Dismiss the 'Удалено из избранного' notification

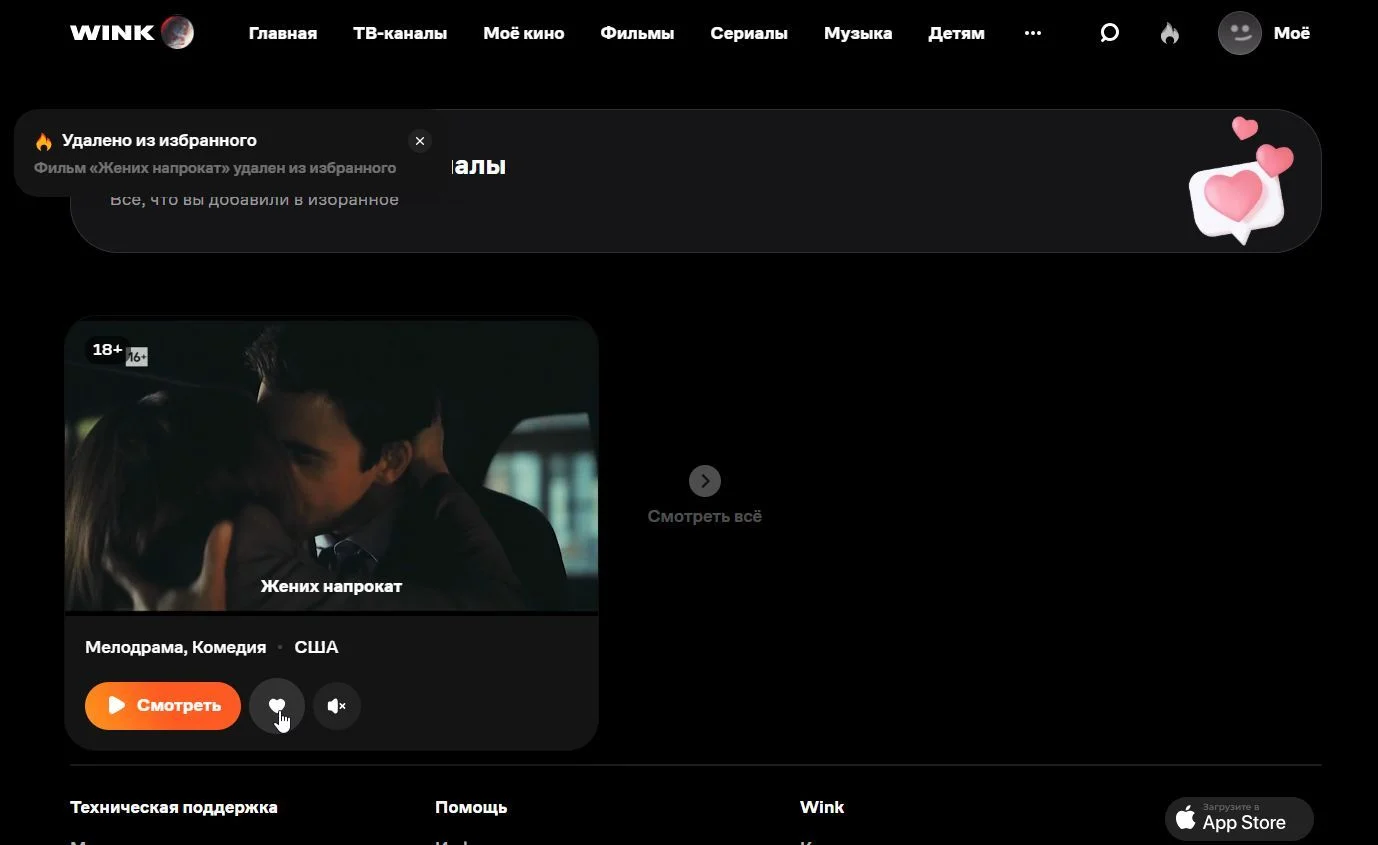coord(420,141)
